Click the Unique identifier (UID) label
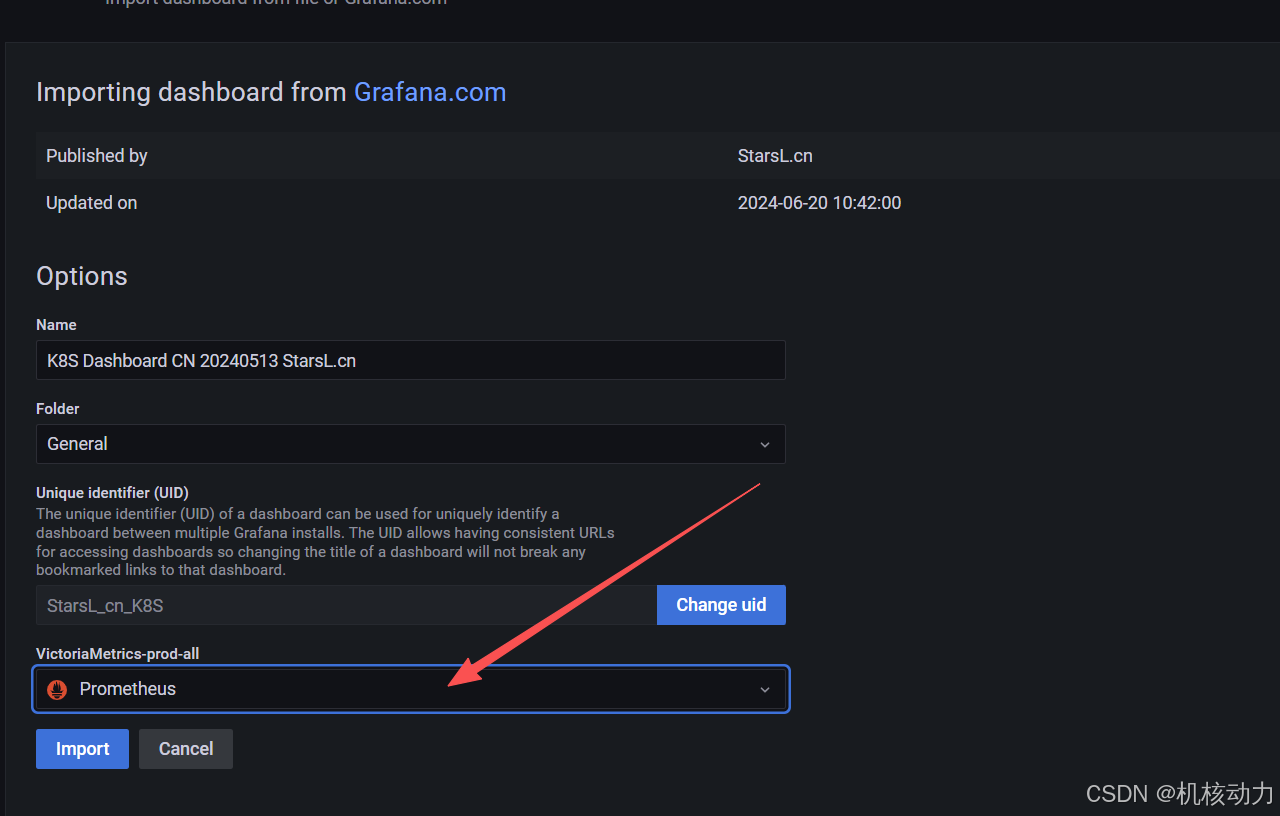This screenshot has height=816, width=1280. tap(112, 493)
